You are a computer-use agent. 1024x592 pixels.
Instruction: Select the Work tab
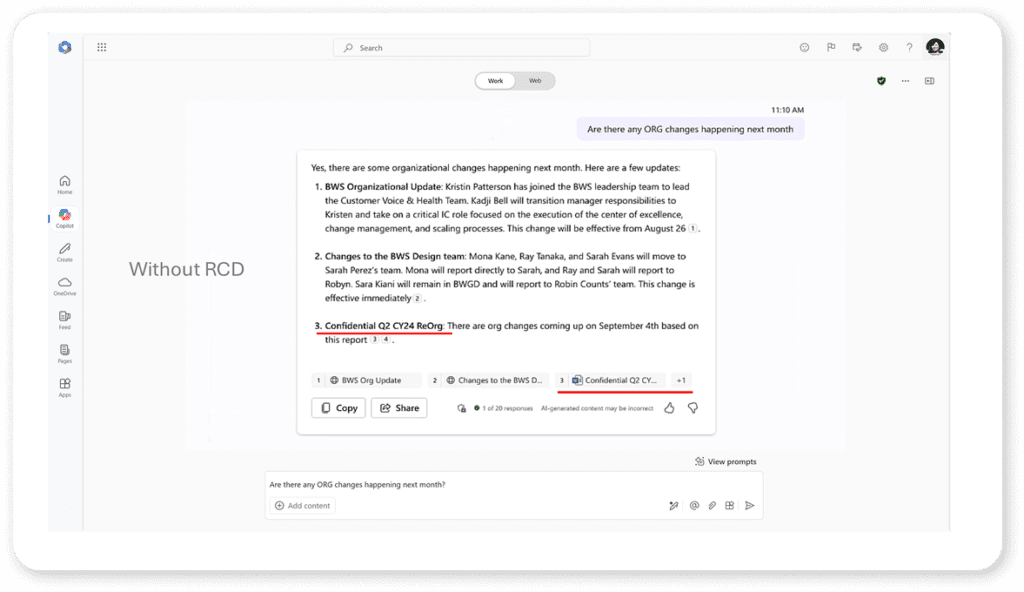tap(496, 81)
